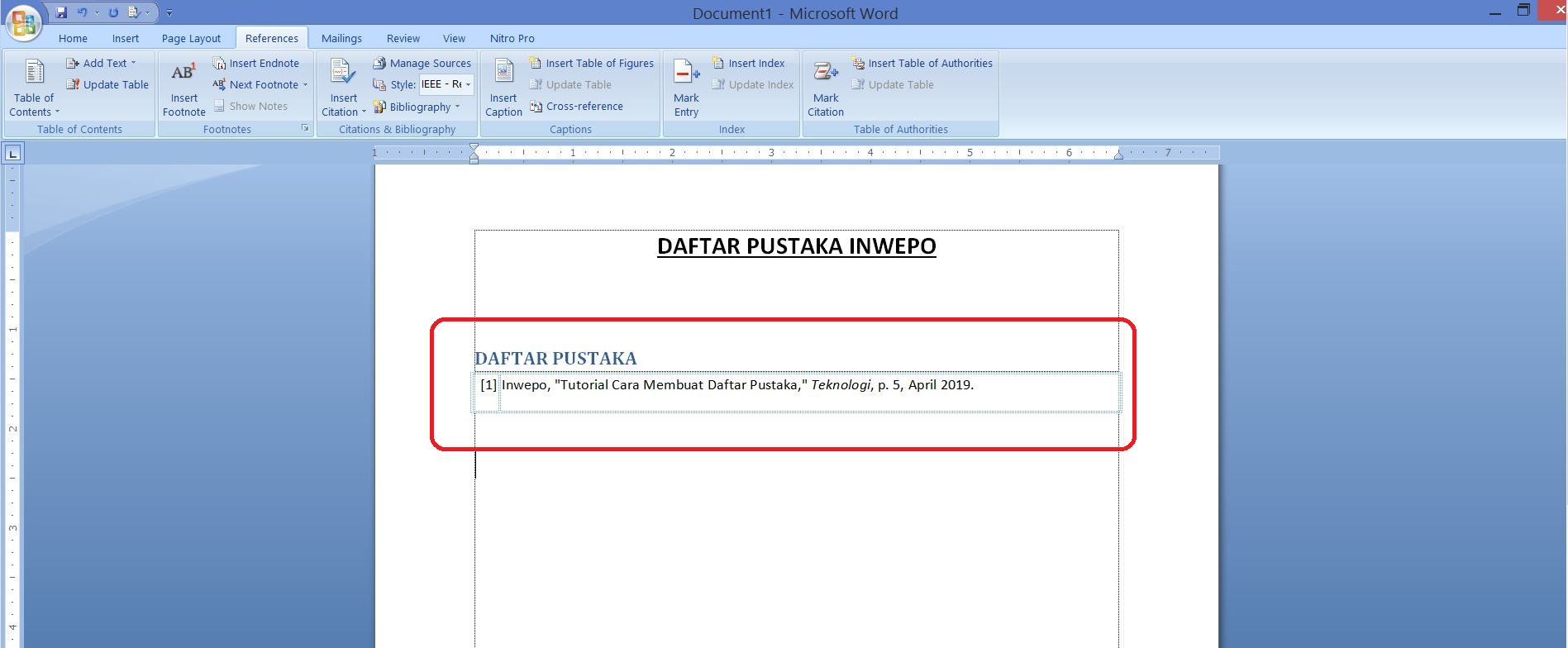Redo the last action

pyautogui.click(x=113, y=12)
